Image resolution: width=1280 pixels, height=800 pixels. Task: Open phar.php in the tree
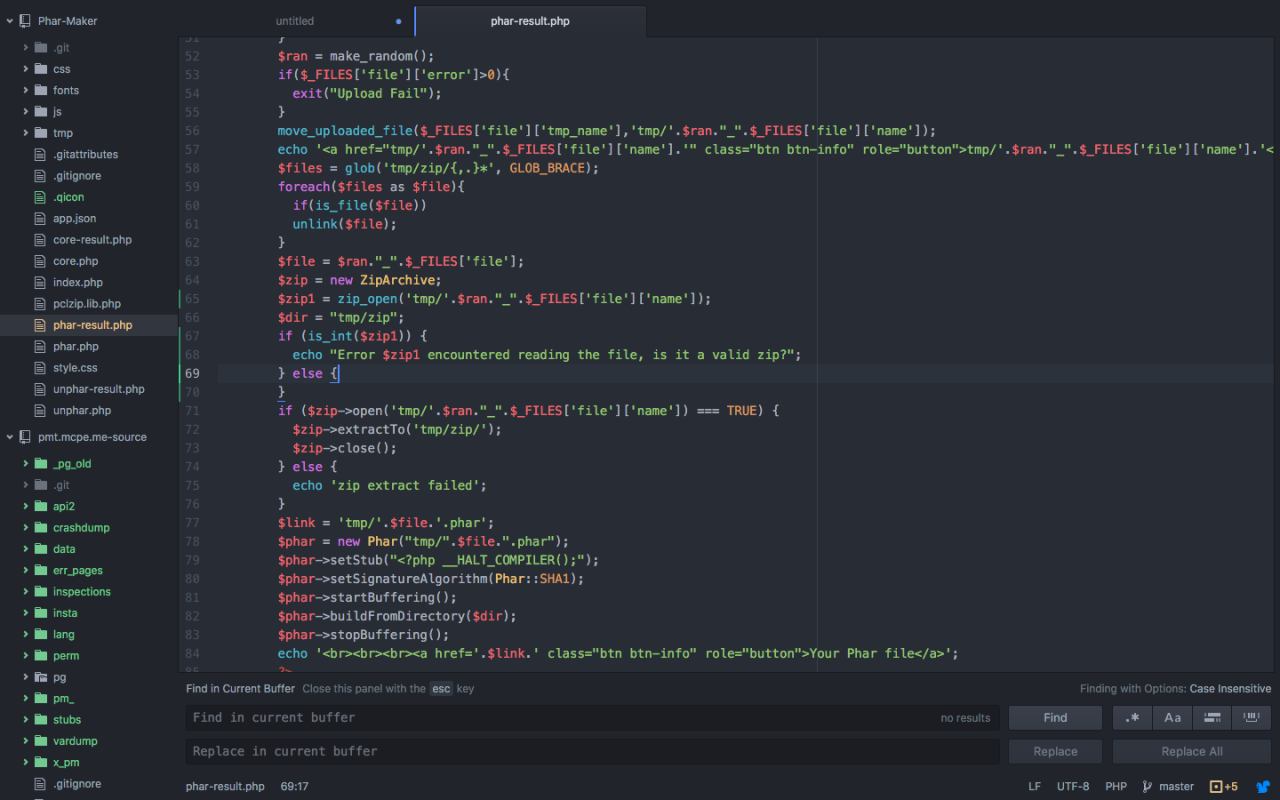coord(76,346)
